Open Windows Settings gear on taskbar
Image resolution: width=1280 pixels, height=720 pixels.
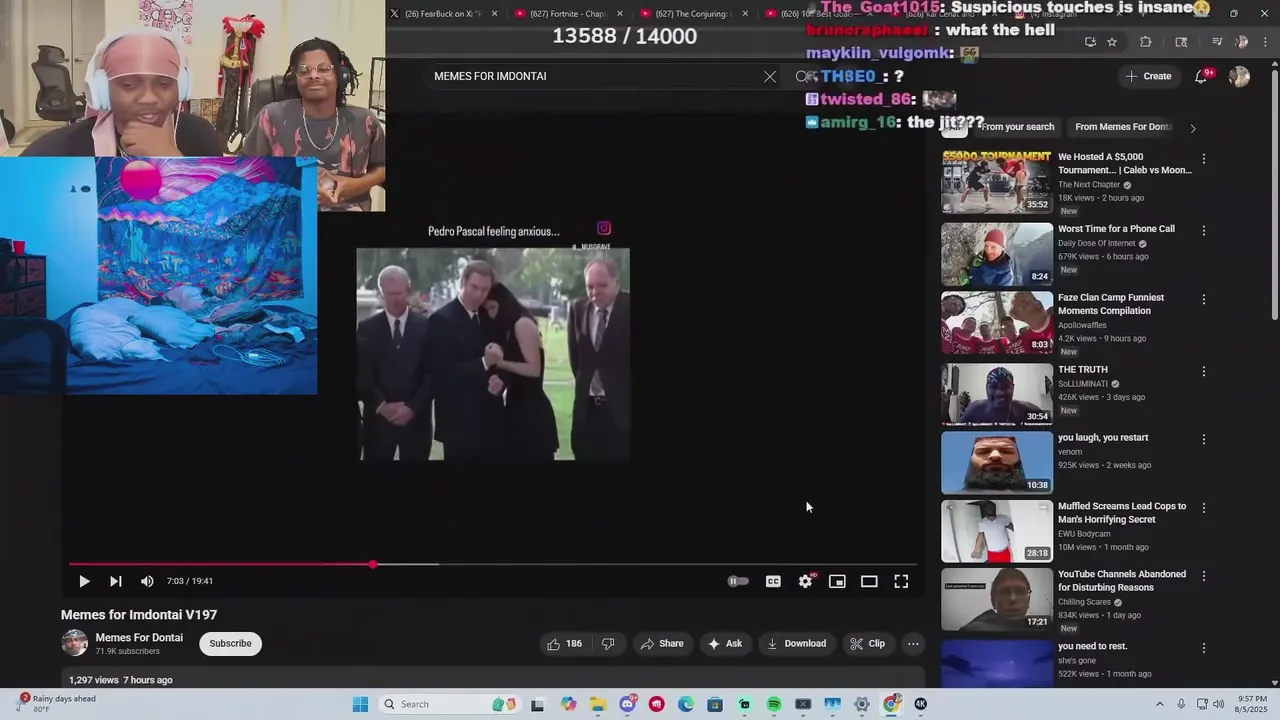862,704
